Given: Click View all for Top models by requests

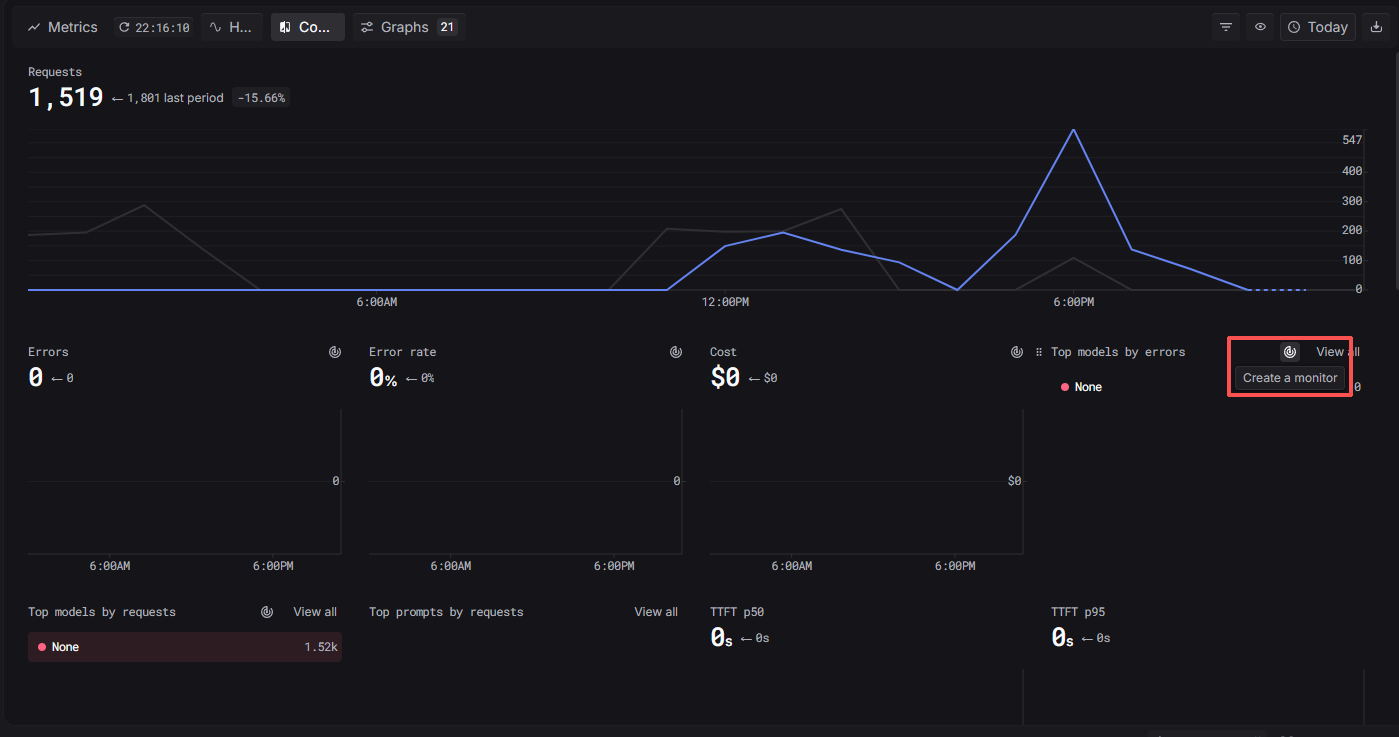Looking at the screenshot, I should tap(315, 612).
